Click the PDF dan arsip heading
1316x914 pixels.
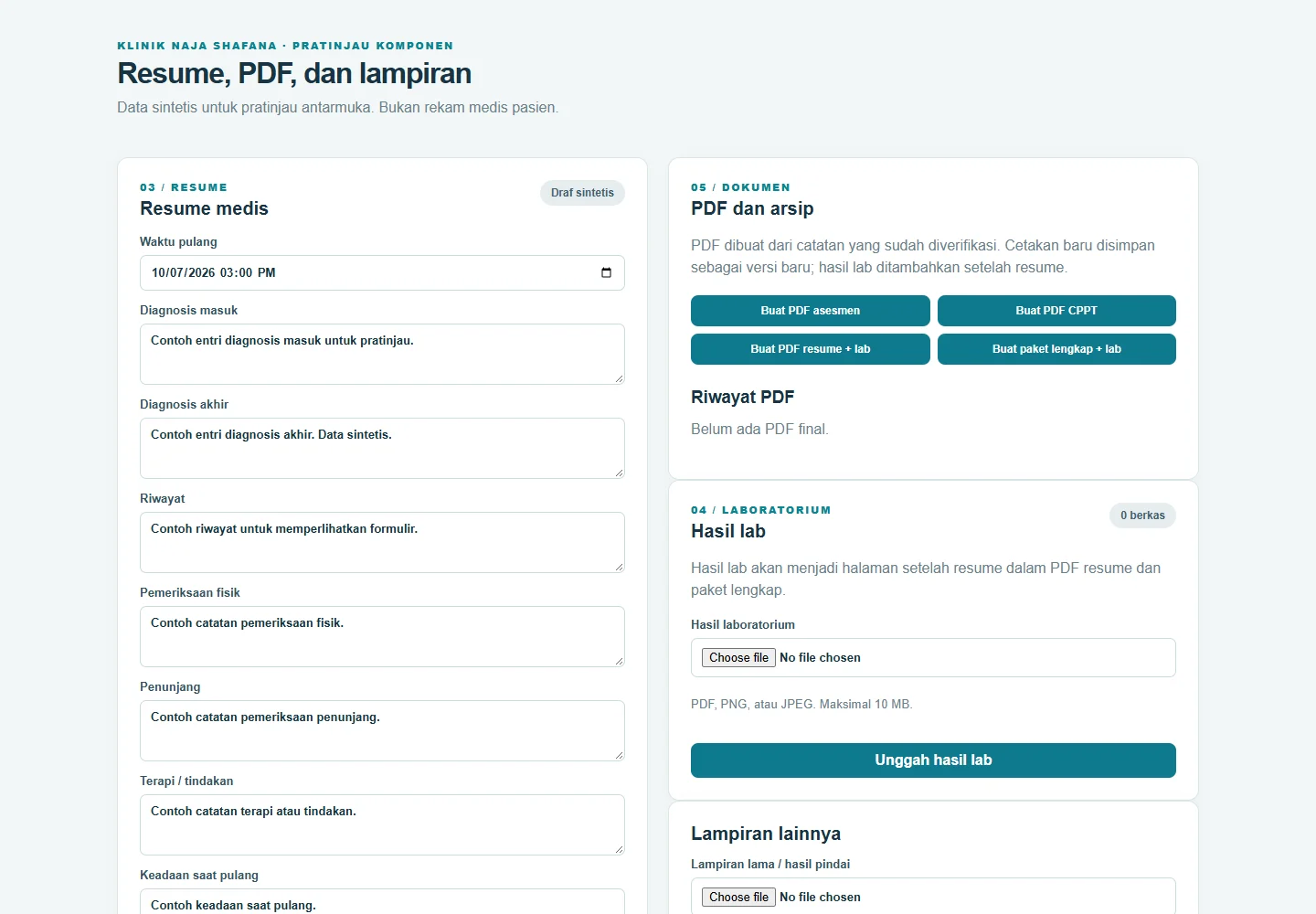(x=752, y=208)
